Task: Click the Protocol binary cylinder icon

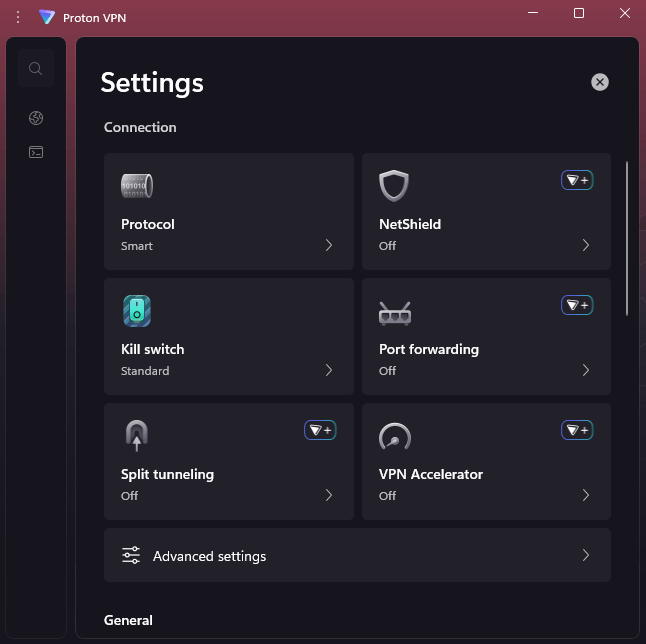Action: click(x=137, y=186)
